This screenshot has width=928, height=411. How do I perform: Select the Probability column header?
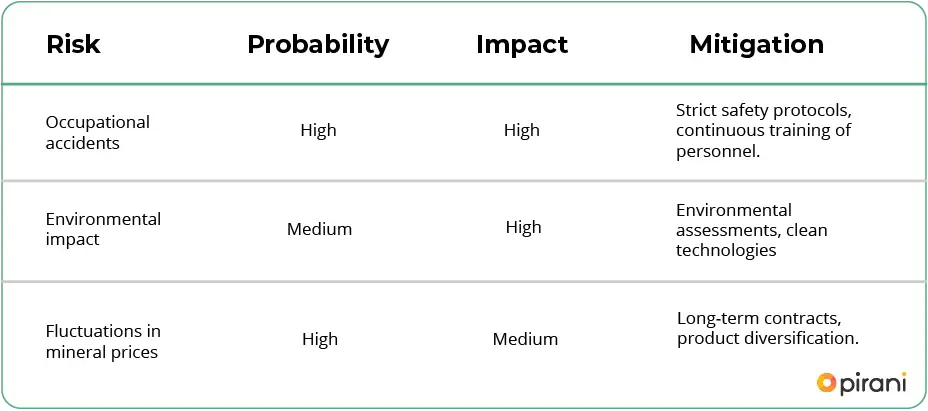pos(318,45)
